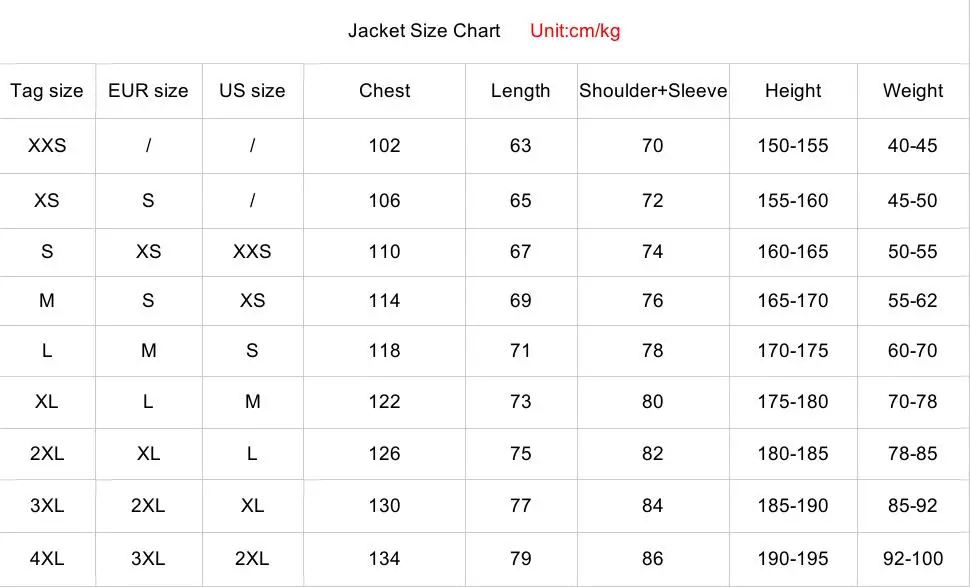Viewport: 970px width, 587px height.
Task: Select the weight range 92-100 cell
Action: point(912,559)
